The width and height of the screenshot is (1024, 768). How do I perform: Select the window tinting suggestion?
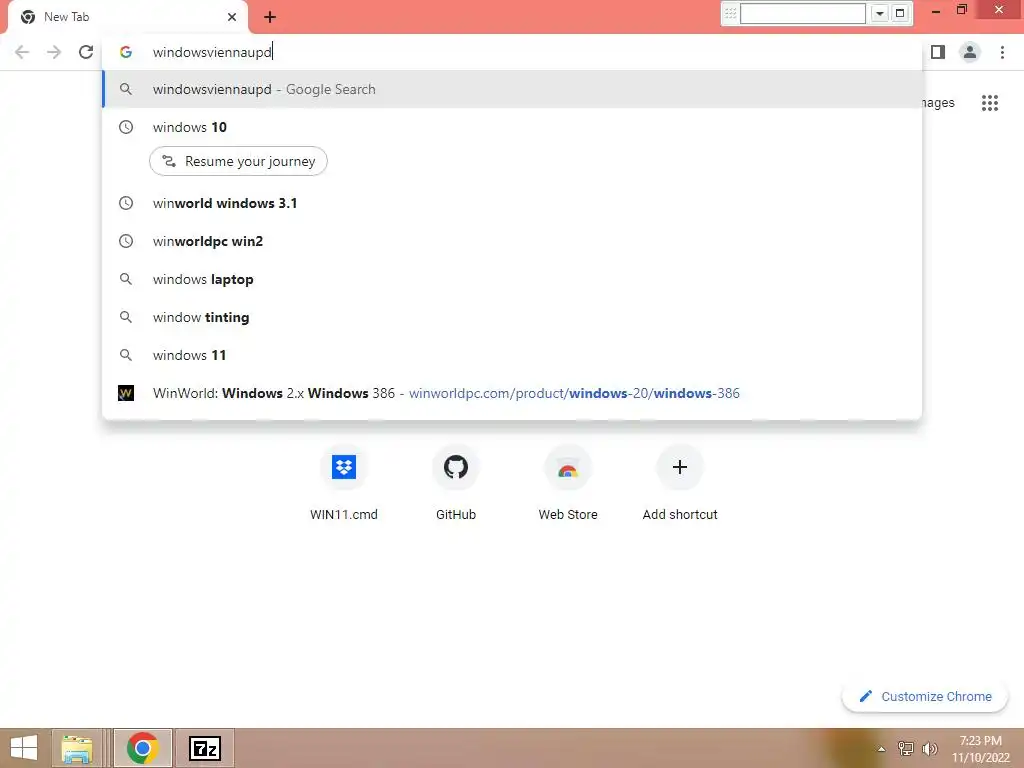513,317
